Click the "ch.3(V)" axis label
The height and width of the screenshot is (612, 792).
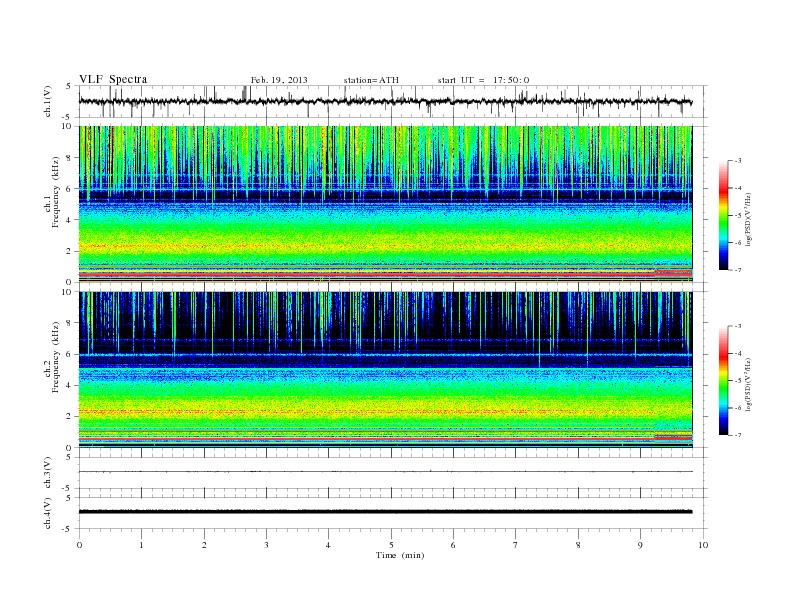click(48, 473)
